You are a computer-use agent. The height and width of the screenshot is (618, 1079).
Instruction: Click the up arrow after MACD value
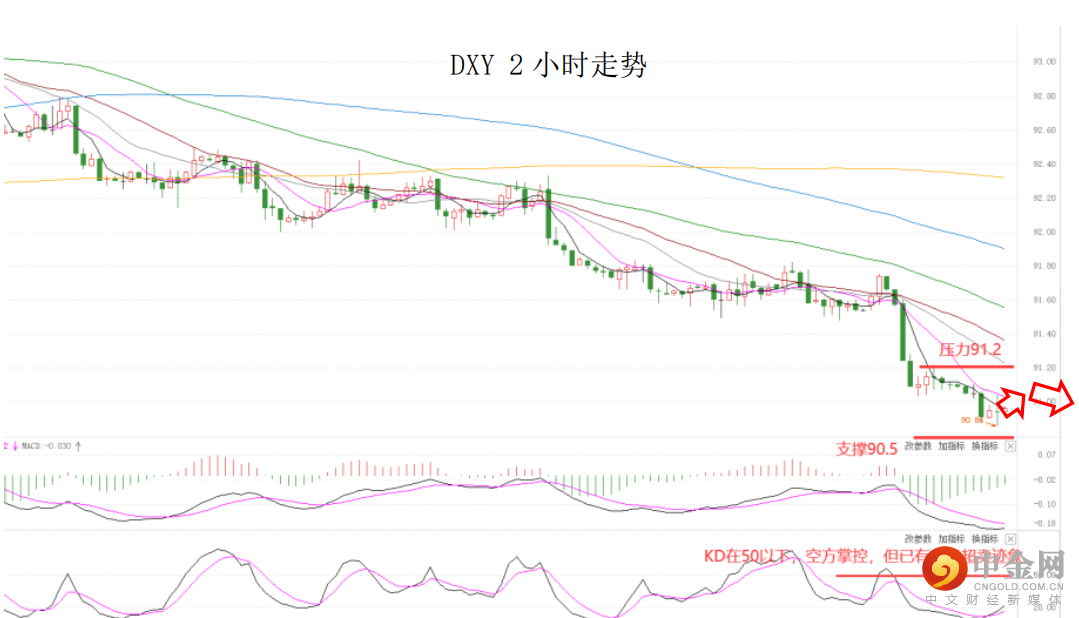point(78,446)
